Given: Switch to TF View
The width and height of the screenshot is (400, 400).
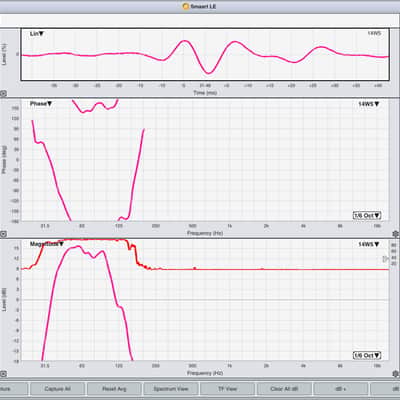Looking at the screenshot, I should point(227,389).
